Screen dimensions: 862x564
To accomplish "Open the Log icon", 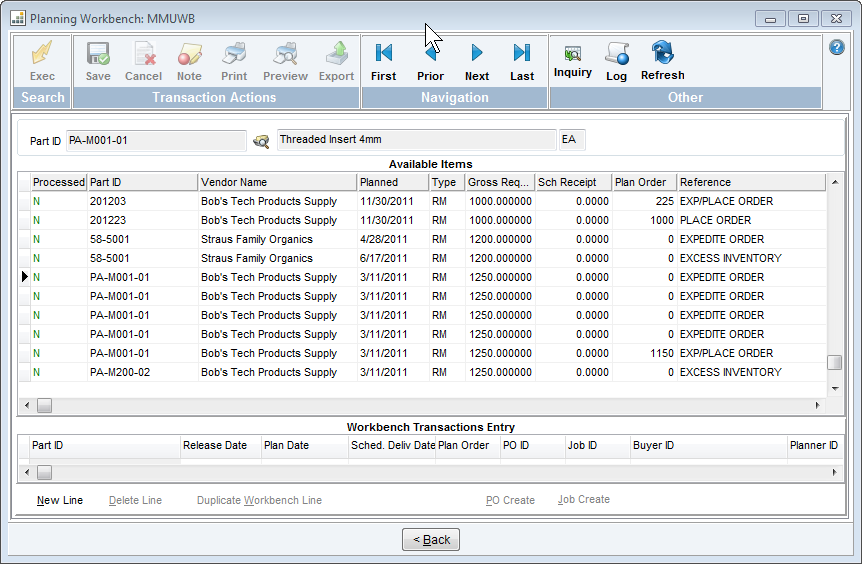I will (x=616, y=60).
